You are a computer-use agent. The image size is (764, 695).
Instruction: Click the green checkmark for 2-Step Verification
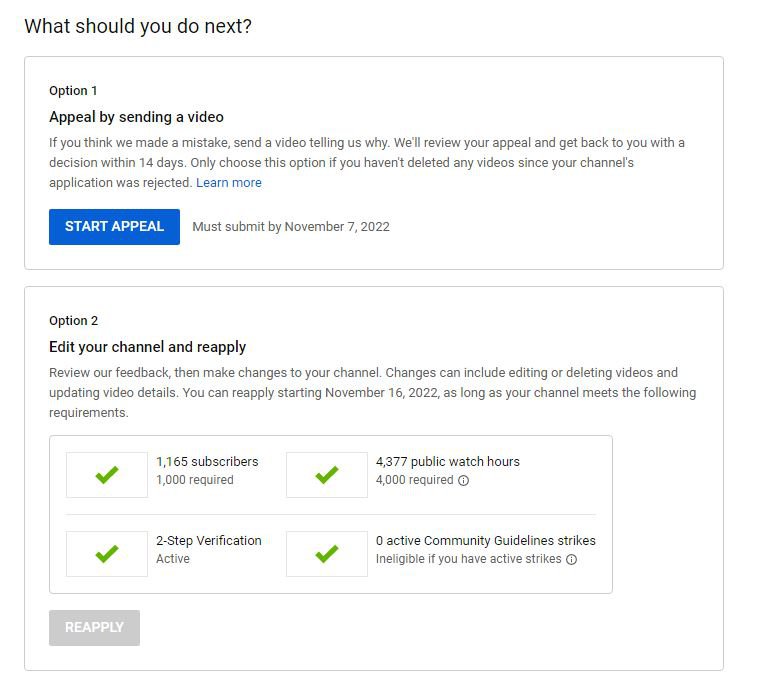pyautogui.click(x=107, y=553)
